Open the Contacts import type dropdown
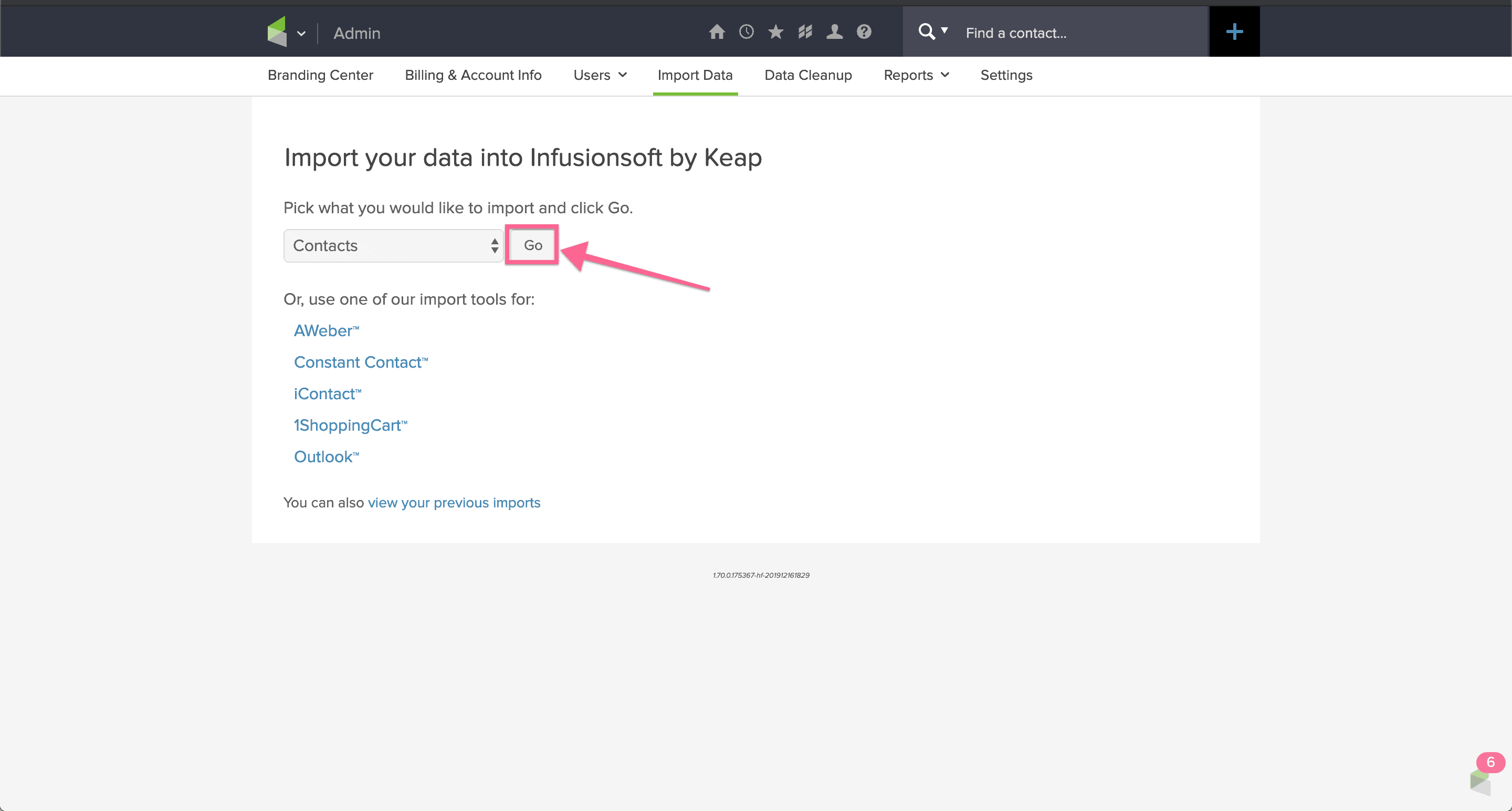 [x=393, y=245]
